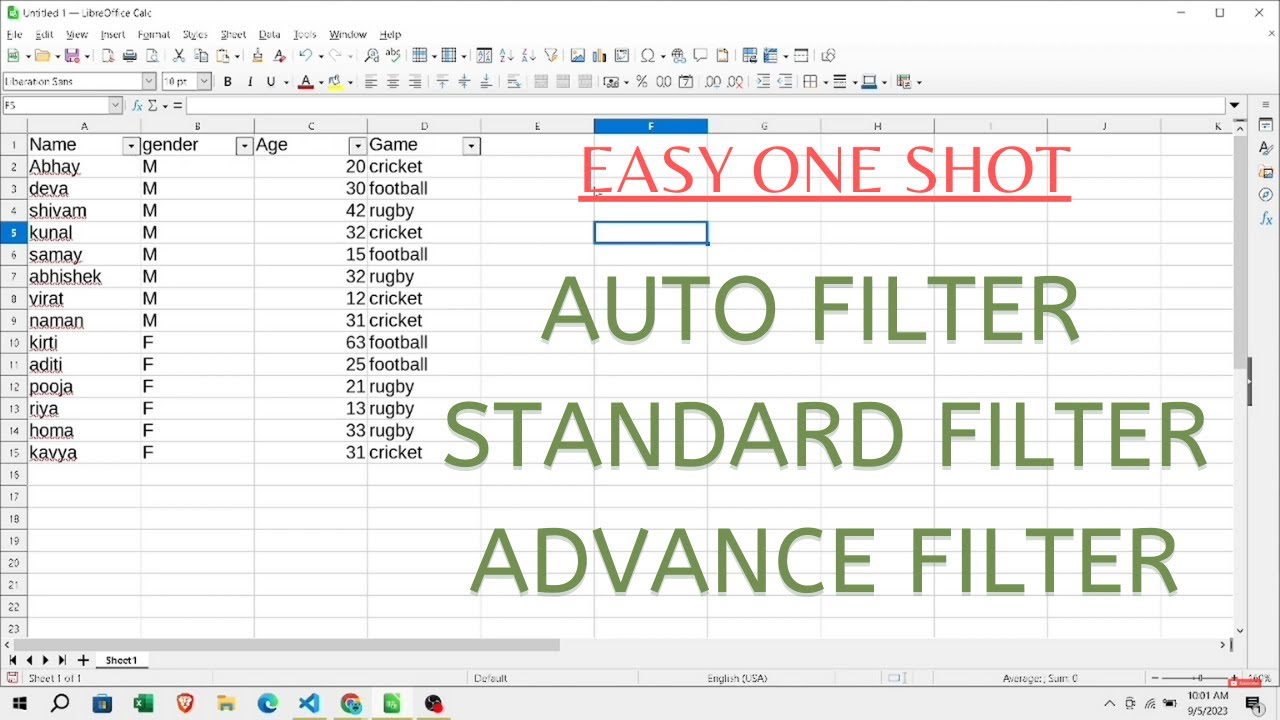1280x720 pixels.
Task: Insert Chart using the bar-chart icon
Action: click(599, 56)
